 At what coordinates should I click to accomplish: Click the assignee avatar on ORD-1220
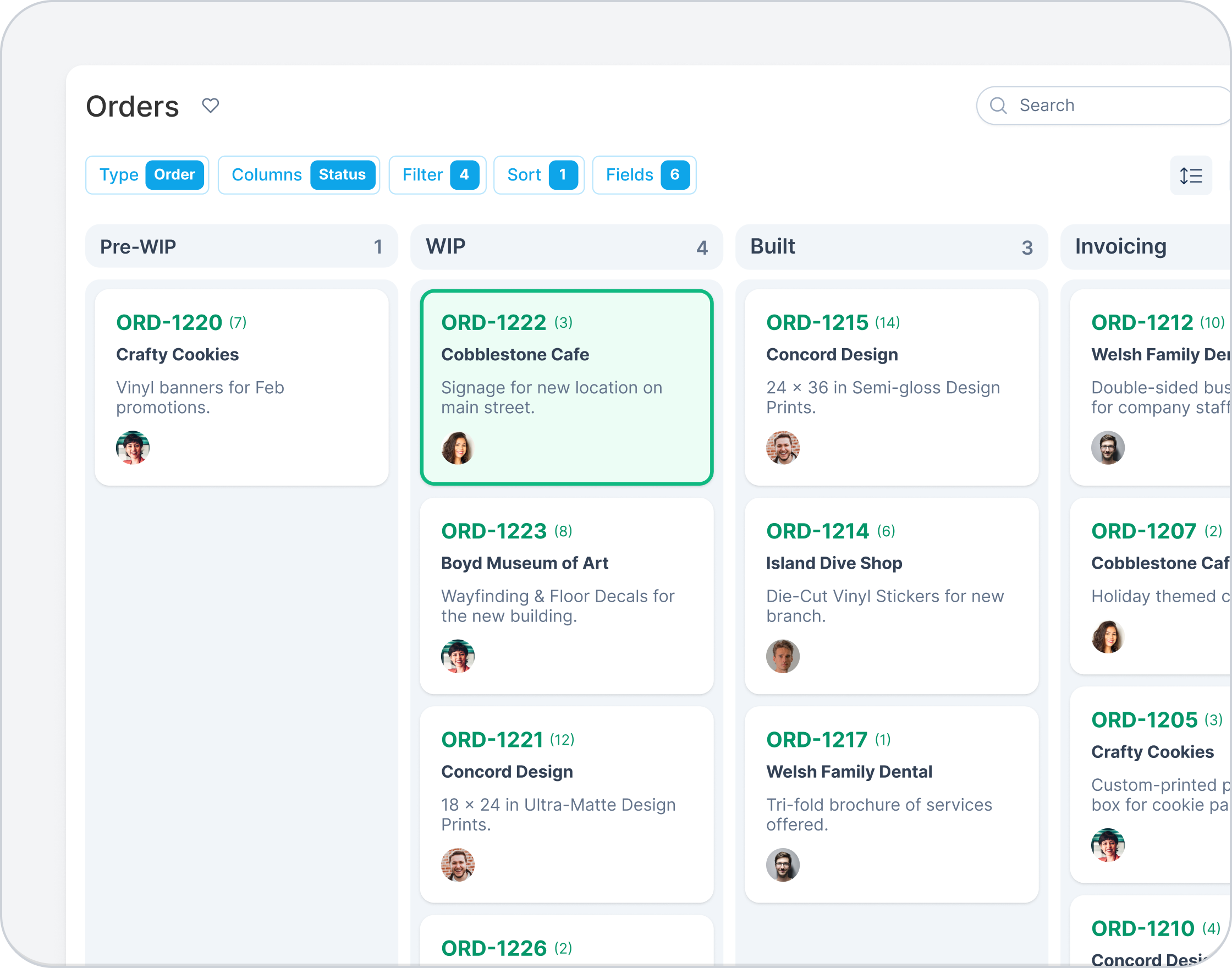click(x=133, y=448)
